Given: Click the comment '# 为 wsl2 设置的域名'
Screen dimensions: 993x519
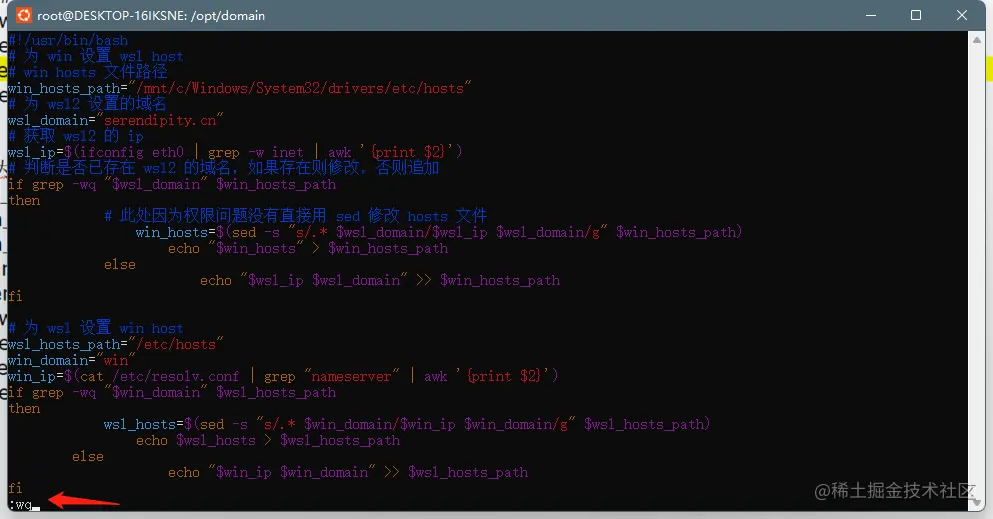Looking at the screenshot, I should (x=87, y=104).
